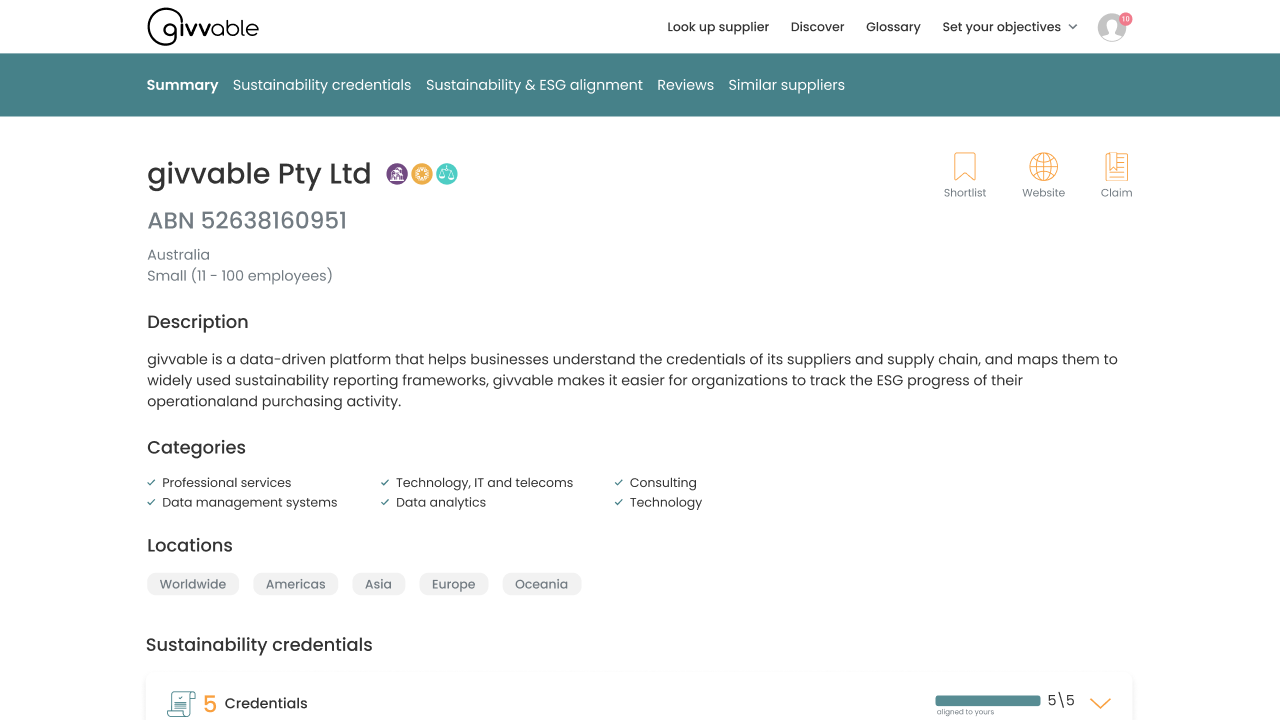Bookmark supplier with the Shortlist icon
The image size is (1280, 720).
coord(965,166)
